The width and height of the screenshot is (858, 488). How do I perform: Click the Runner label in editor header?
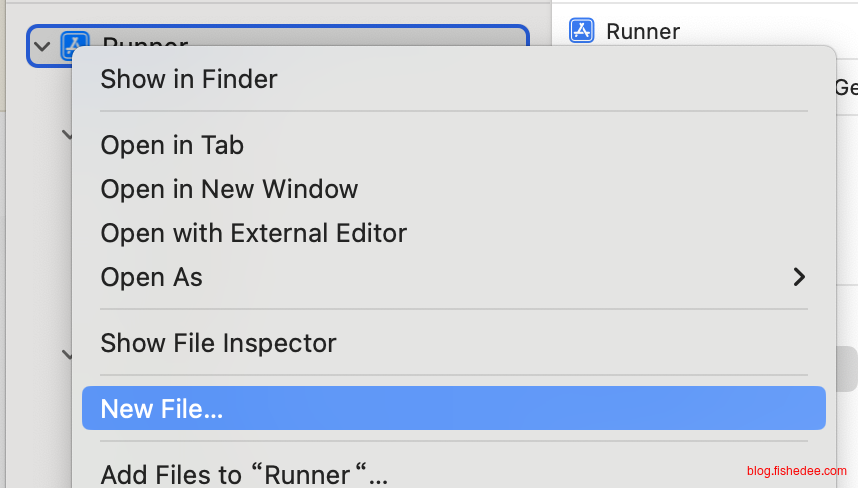(x=643, y=31)
